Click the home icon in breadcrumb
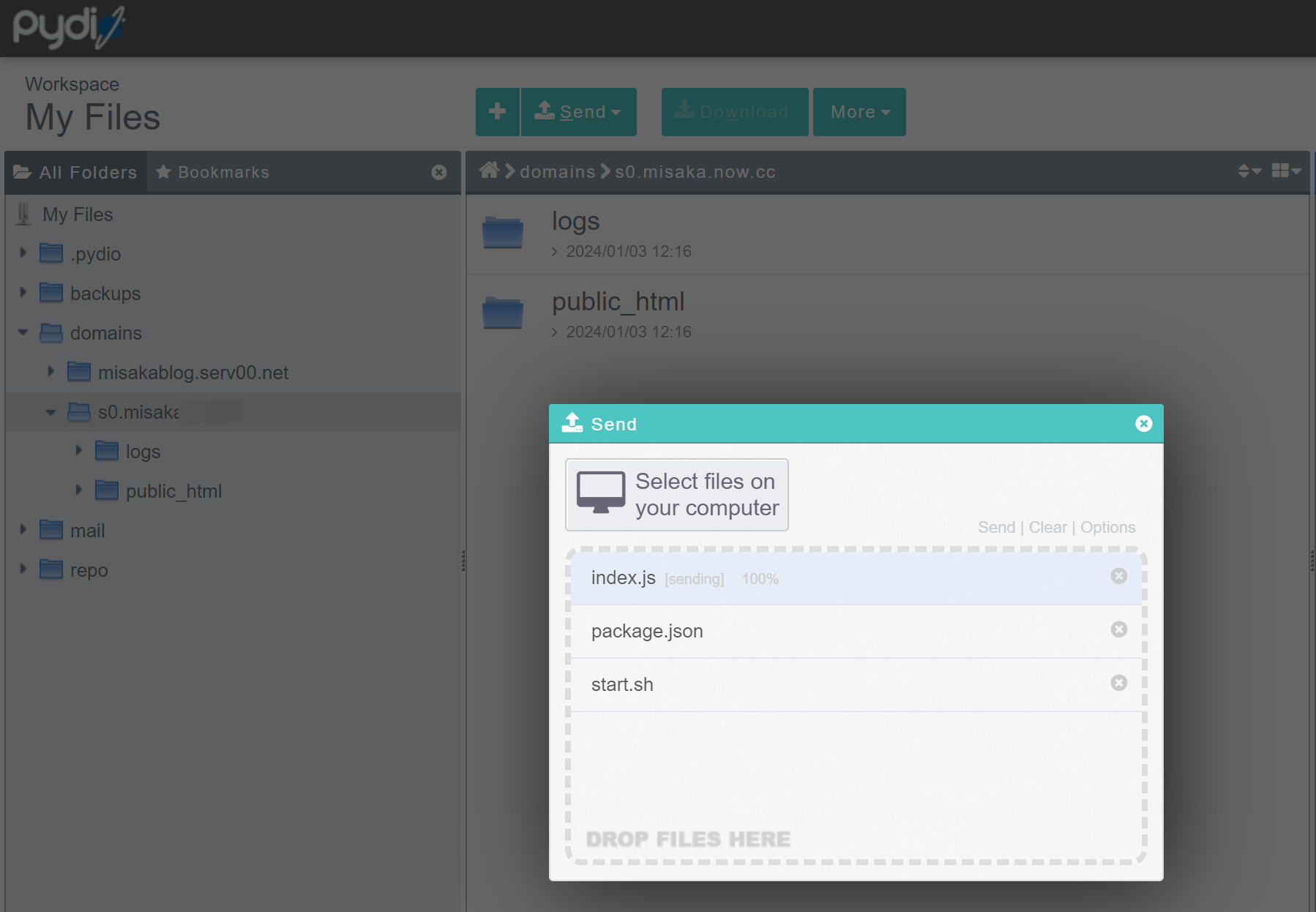 pos(489,171)
